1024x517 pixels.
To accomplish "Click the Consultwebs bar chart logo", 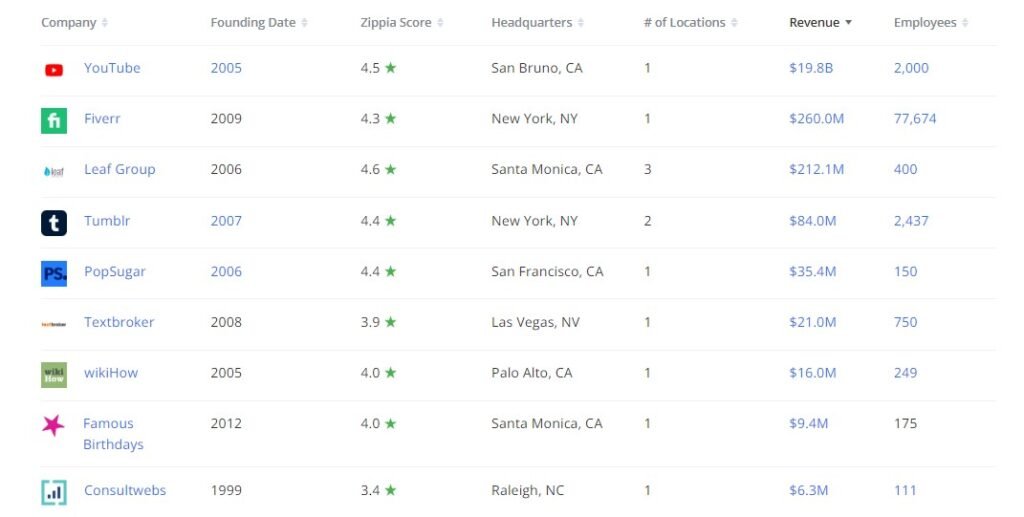I will pos(54,492).
